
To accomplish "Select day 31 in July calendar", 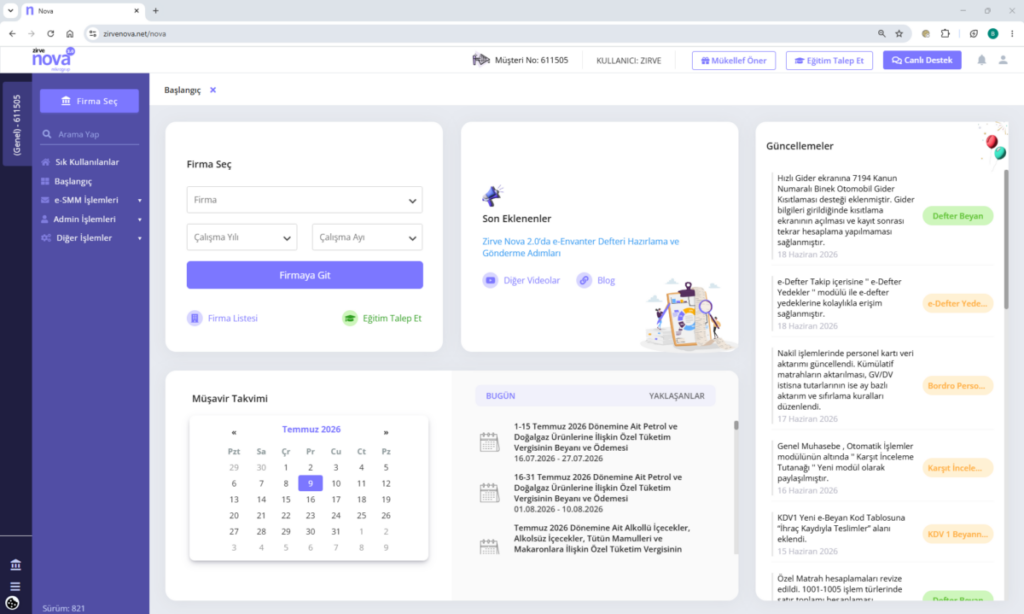I will (336, 532).
